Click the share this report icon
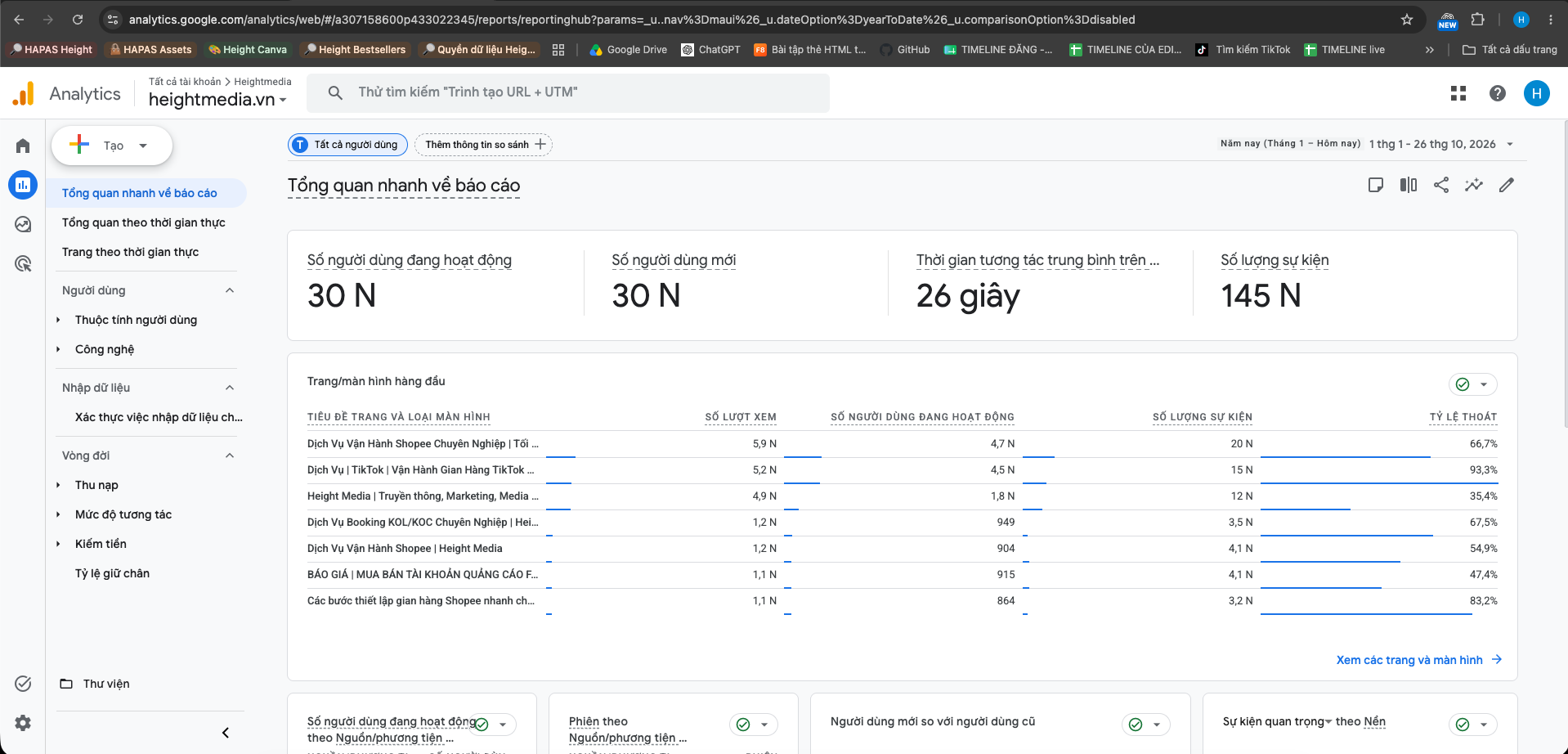The width and height of the screenshot is (1568, 754). [1441, 185]
